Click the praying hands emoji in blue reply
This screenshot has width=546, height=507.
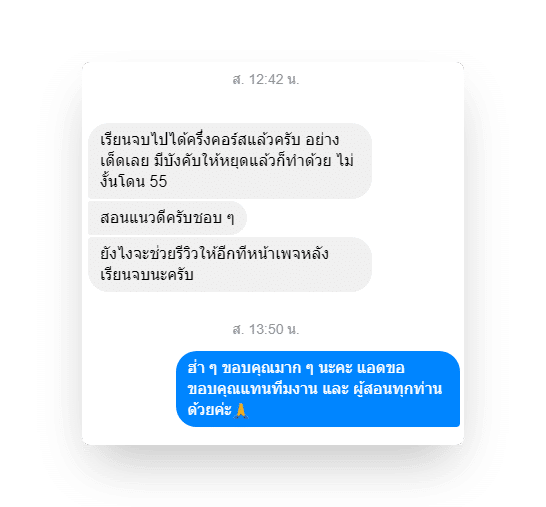tap(241, 411)
